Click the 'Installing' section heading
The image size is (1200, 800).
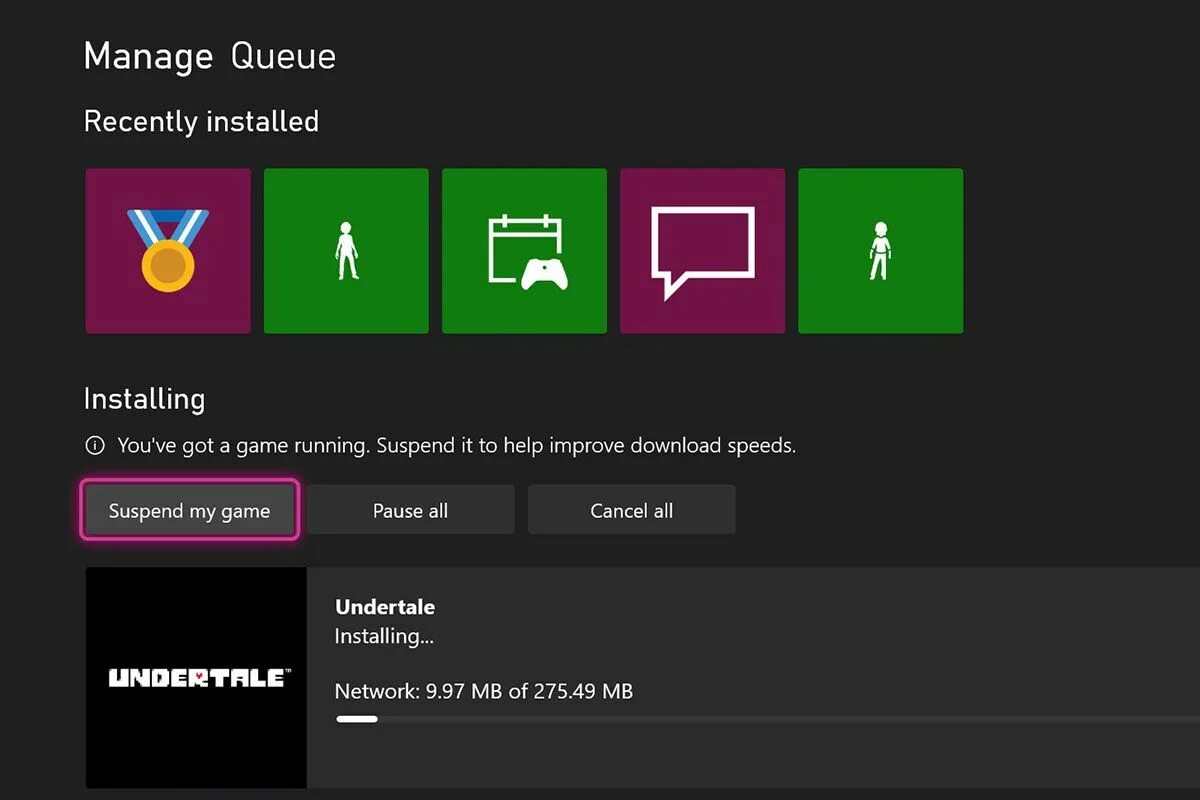(144, 399)
